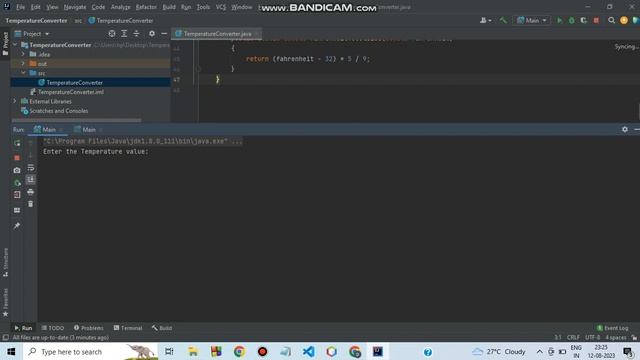Open the Project view mode dropdown
Viewport: 640px width, 360px height.
coord(32,33)
